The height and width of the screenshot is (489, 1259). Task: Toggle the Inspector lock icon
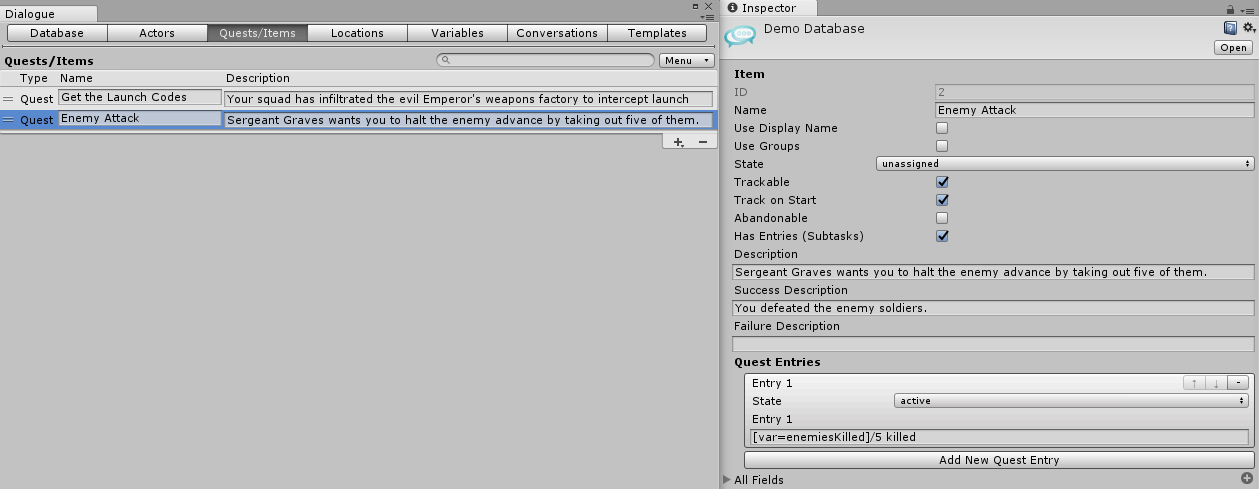pos(1230,8)
